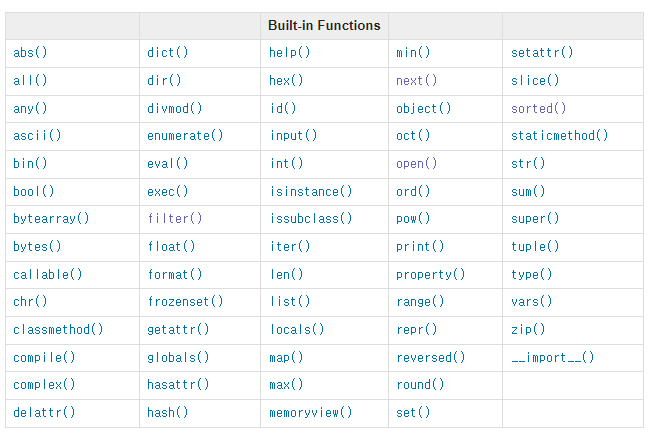The width and height of the screenshot is (665, 434).
Task: Select the sorted() function link
Action: [538, 108]
